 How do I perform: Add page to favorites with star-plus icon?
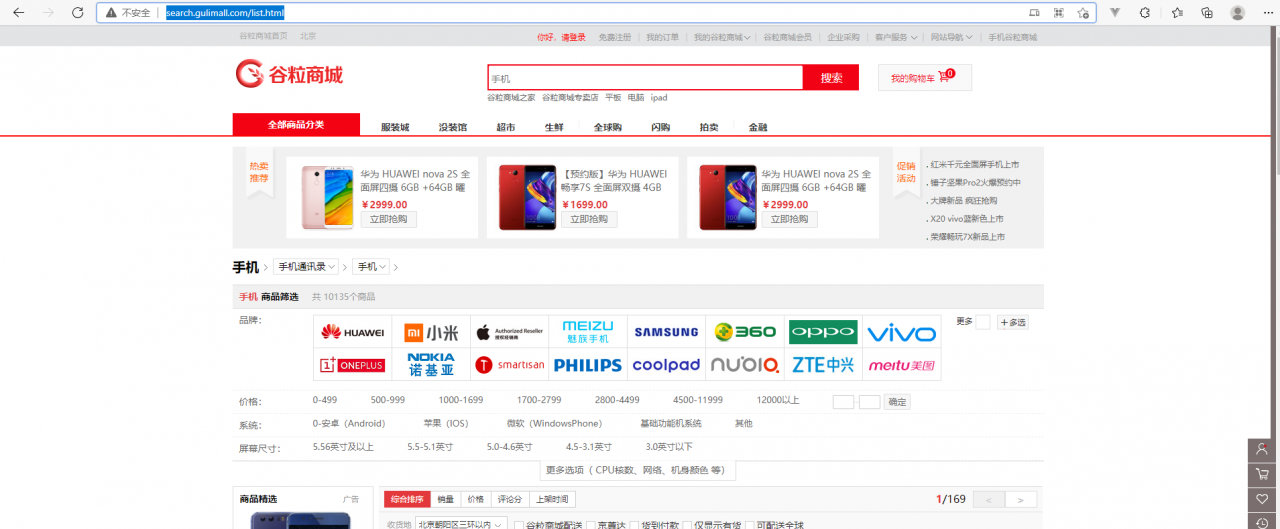(1083, 13)
